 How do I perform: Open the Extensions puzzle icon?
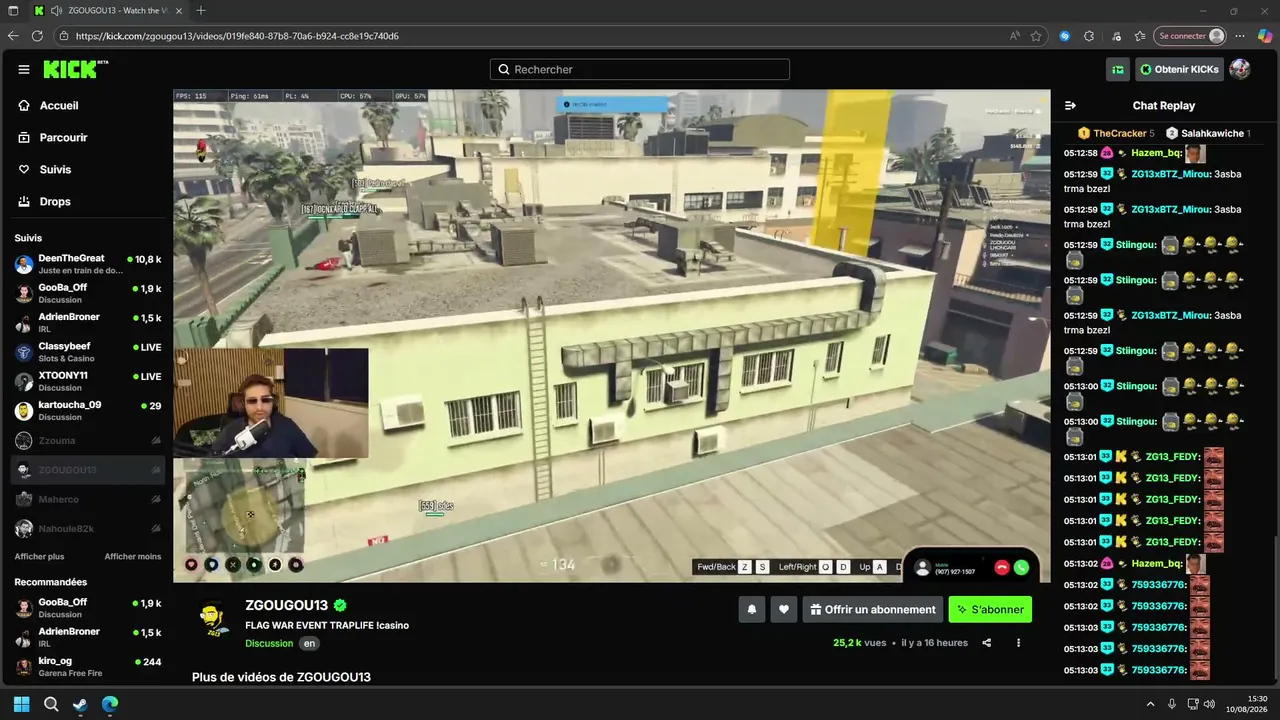(1091, 36)
